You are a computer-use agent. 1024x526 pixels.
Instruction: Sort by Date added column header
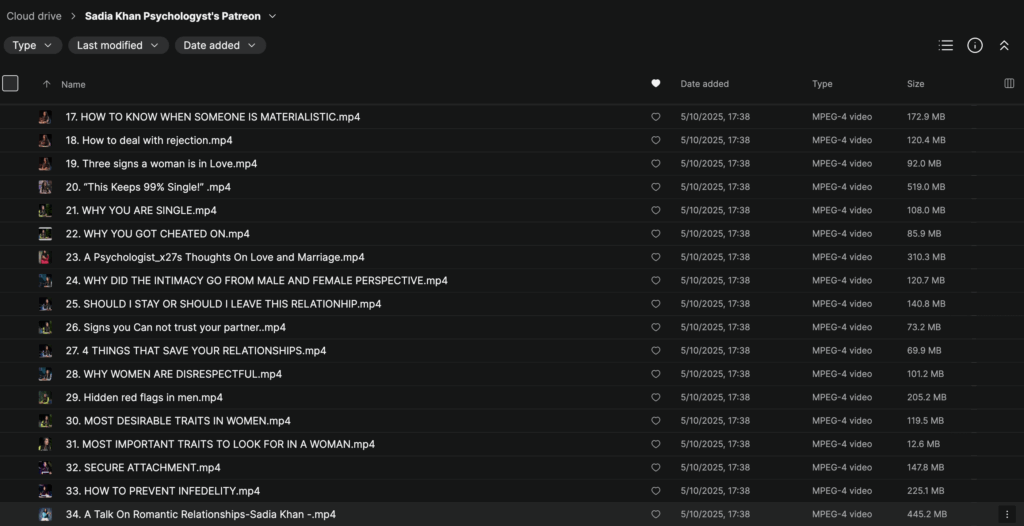pos(704,84)
